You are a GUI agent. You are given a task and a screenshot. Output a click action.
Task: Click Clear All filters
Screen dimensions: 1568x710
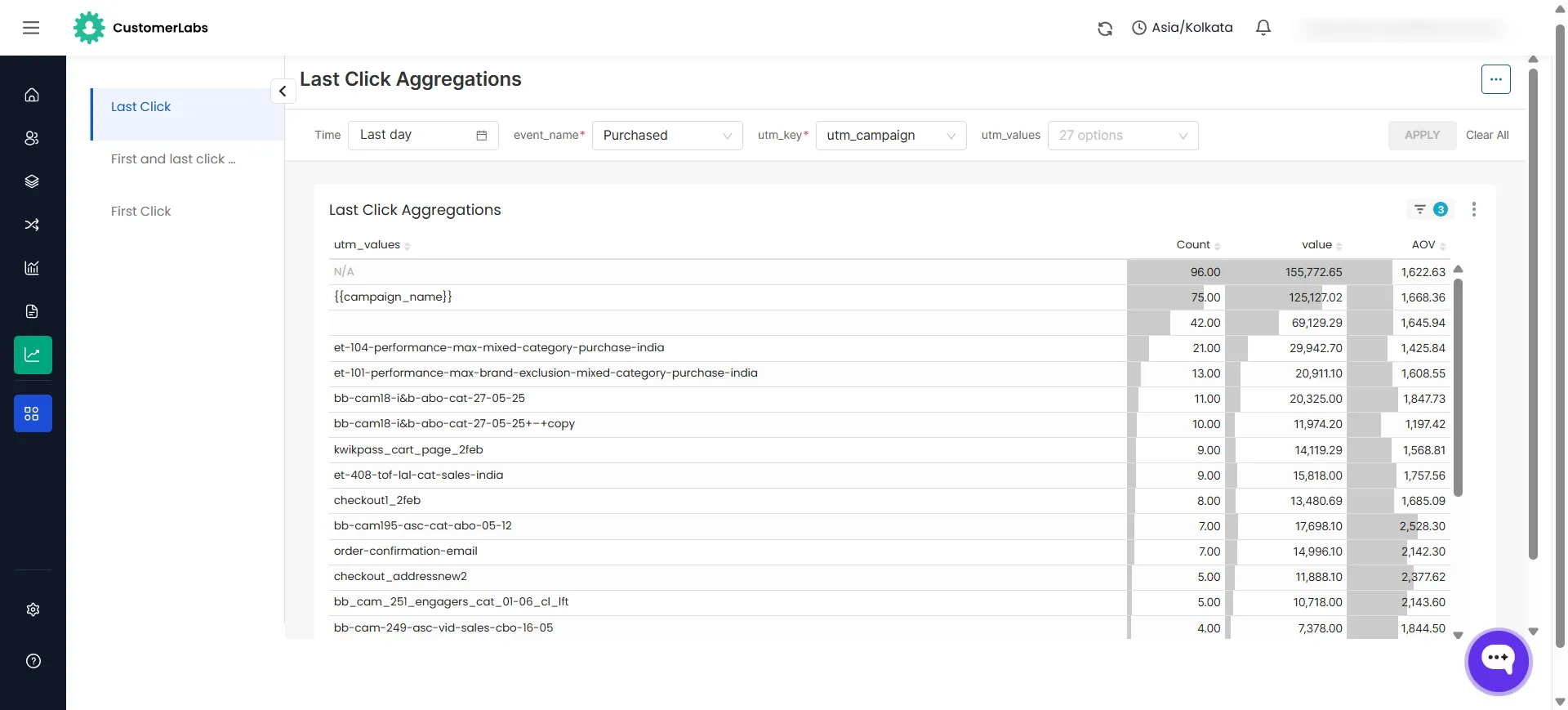1487,136
